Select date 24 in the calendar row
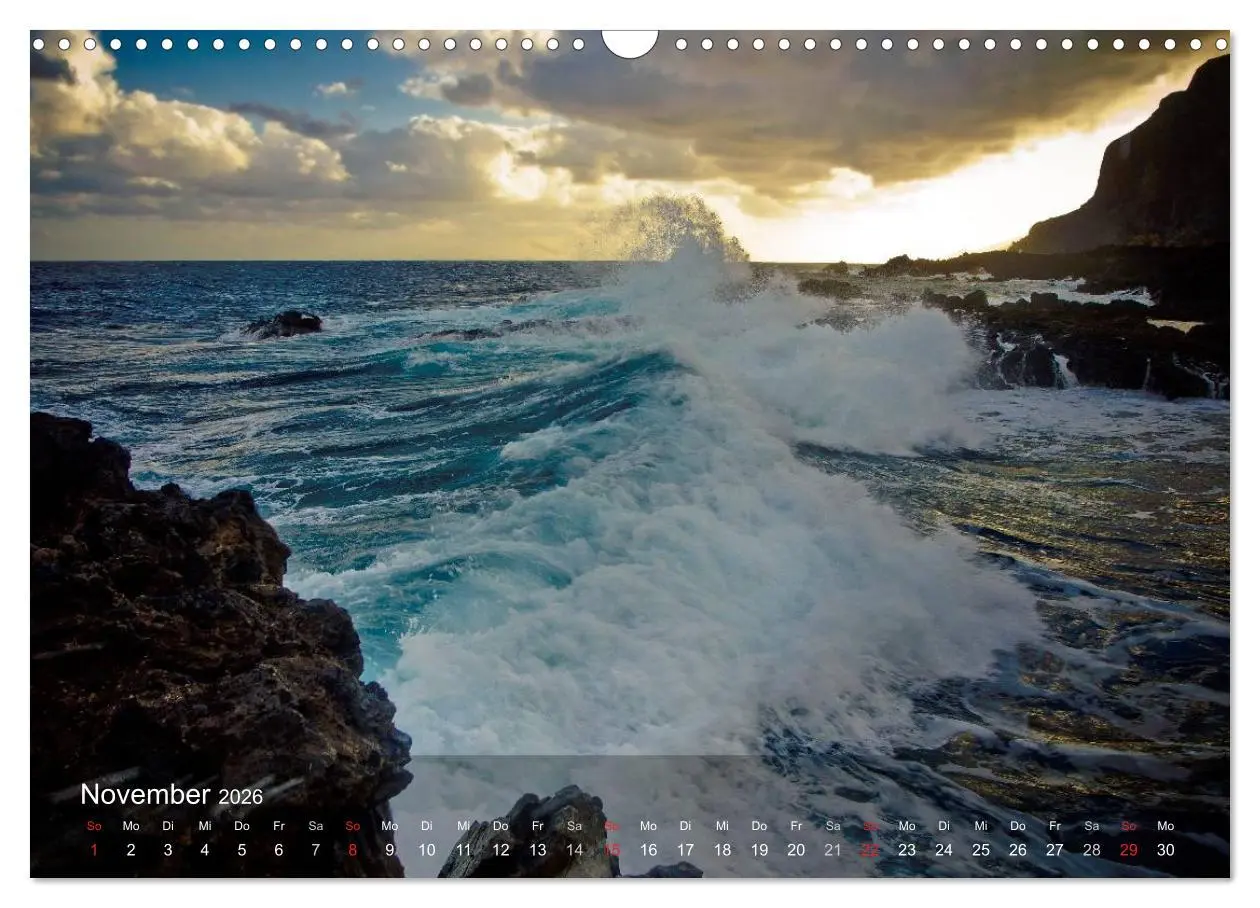This screenshot has width=1260, height=908. pyautogui.click(x=944, y=850)
